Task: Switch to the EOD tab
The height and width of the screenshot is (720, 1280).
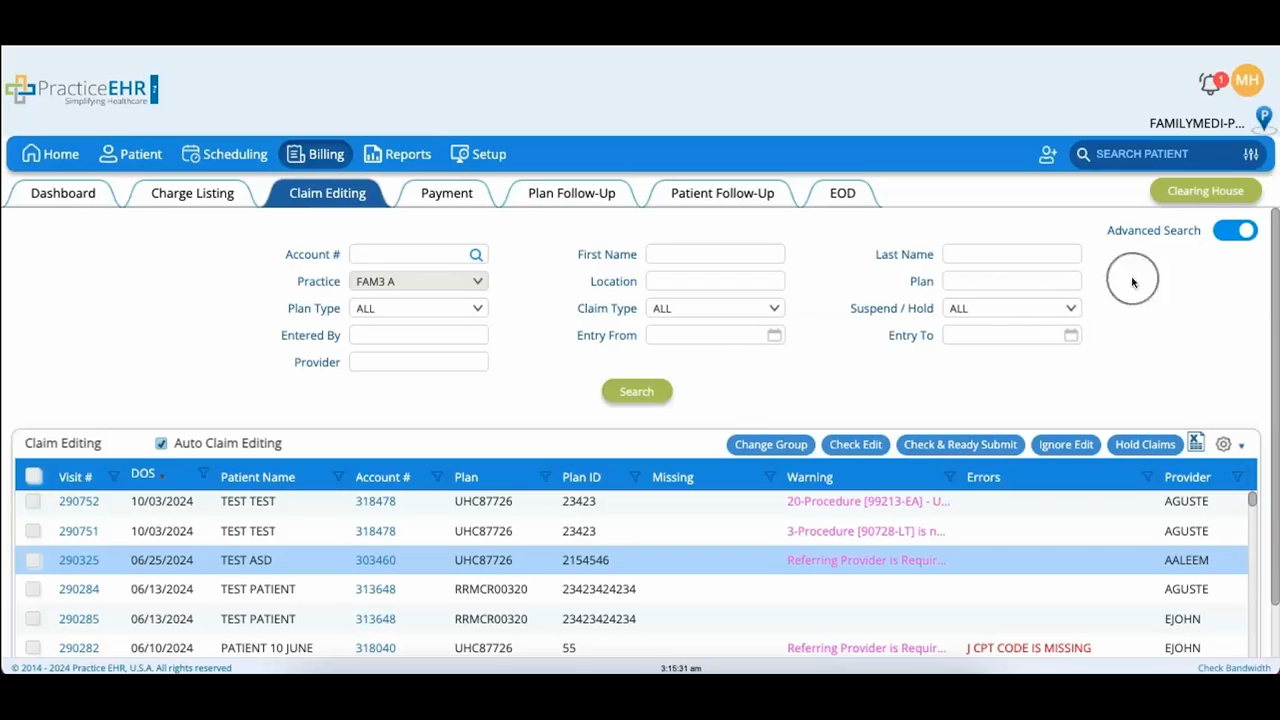Action: tap(843, 193)
